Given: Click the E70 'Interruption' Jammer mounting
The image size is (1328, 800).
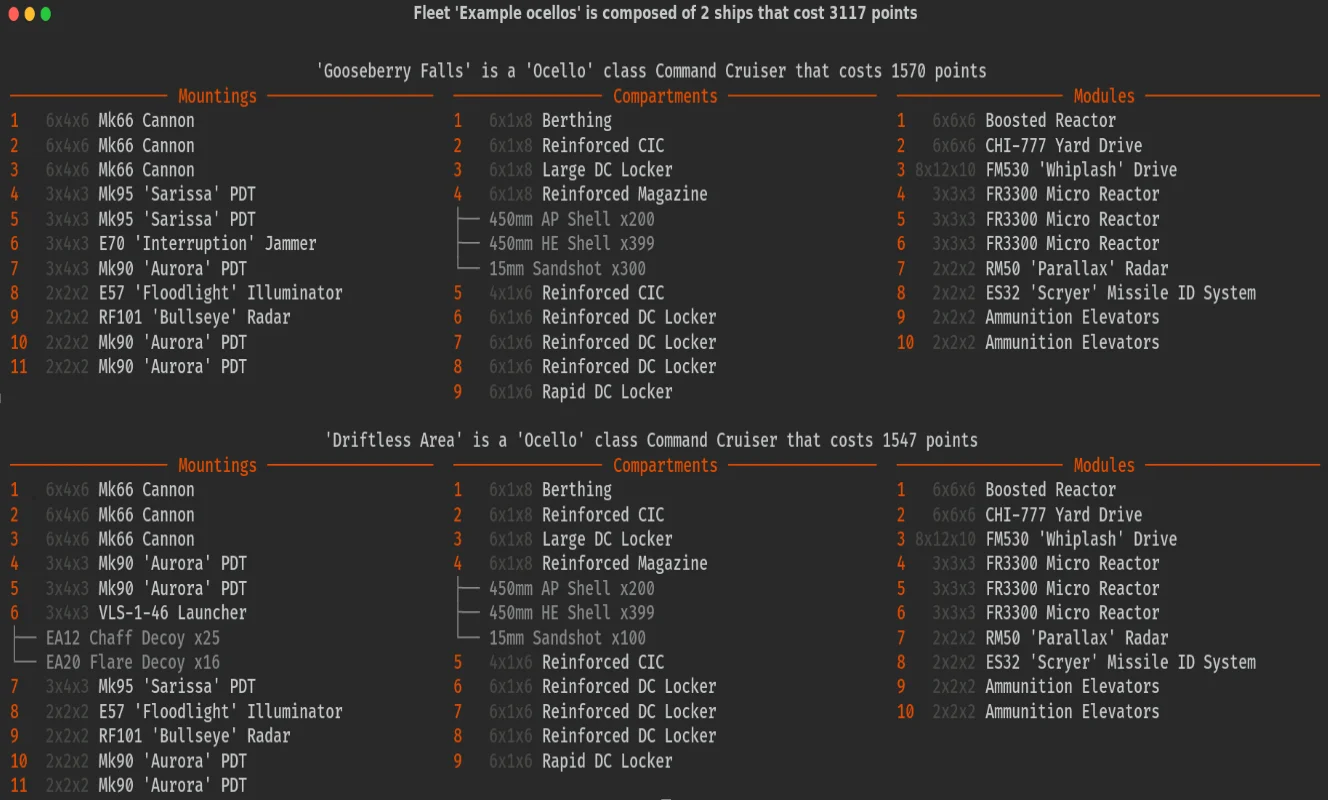Looking at the screenshot, I should (207, 243).
